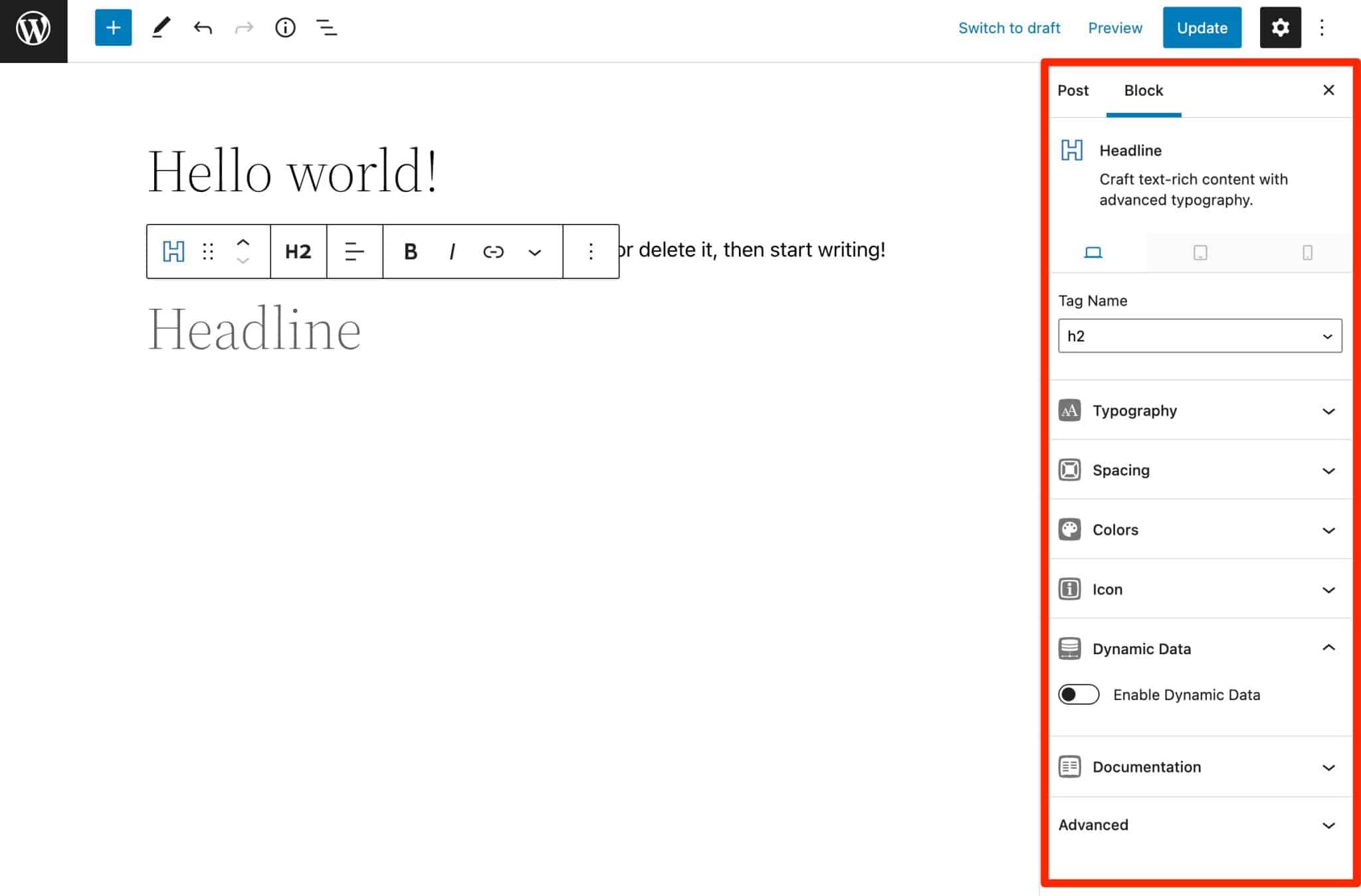Switch to tablet preview icon

click(1200, 252)
